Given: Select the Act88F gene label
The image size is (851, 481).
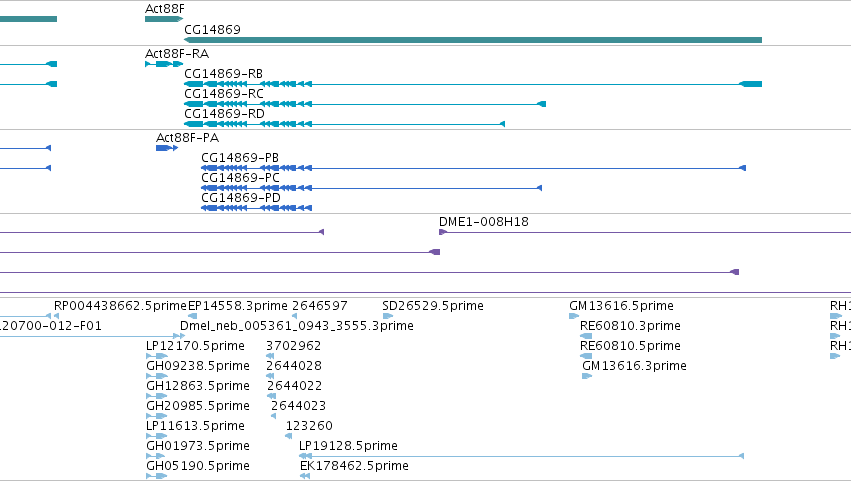Looking at the screenshot, I should click(164, 9).
